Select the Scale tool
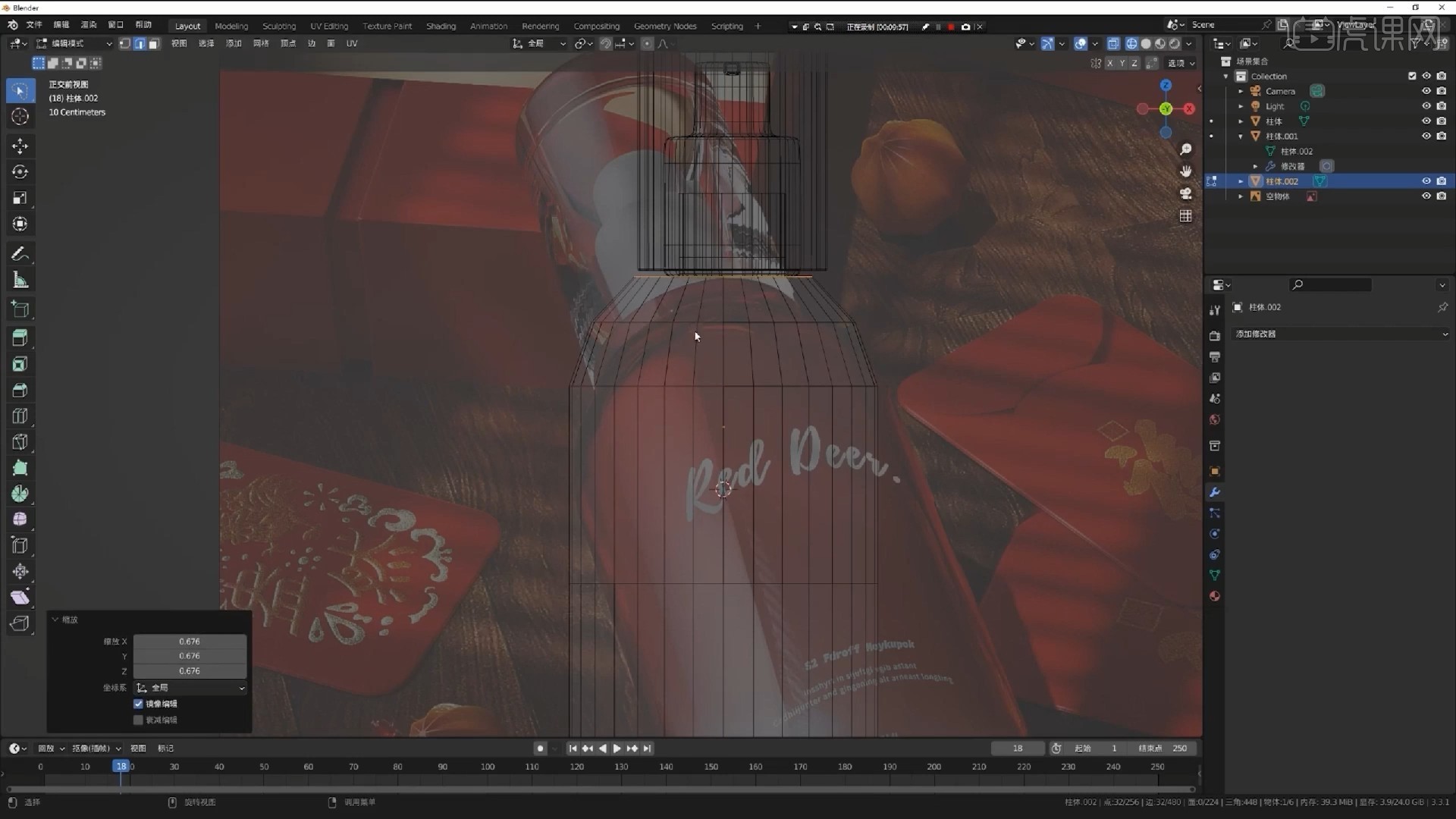1456x819 pixels. [x=20, y=198]
